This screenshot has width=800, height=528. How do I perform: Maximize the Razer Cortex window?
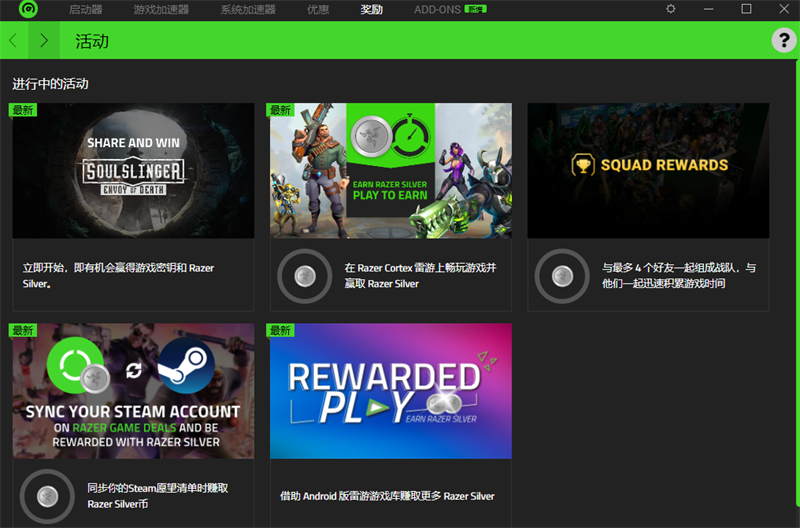click(x=746, y=9)
